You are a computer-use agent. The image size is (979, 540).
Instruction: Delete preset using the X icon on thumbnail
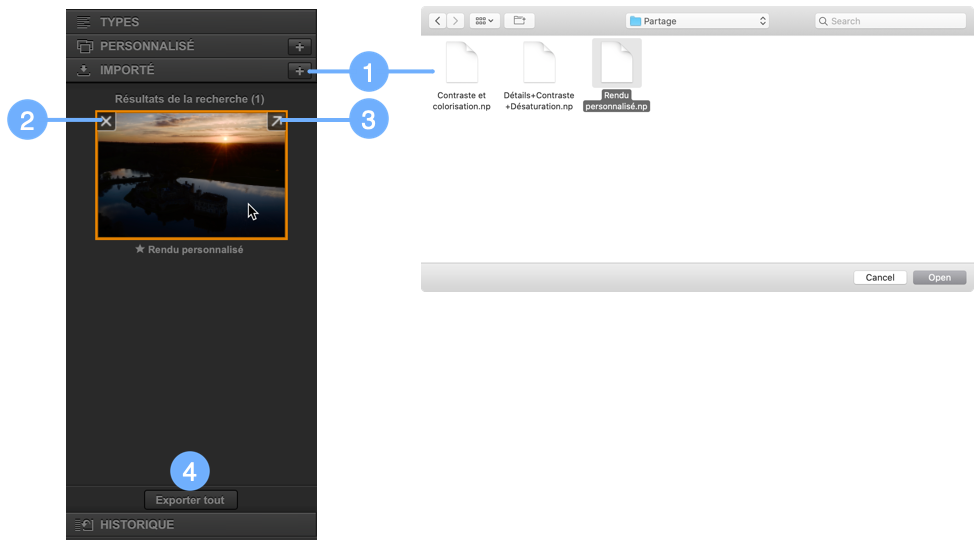coord(106,121)
